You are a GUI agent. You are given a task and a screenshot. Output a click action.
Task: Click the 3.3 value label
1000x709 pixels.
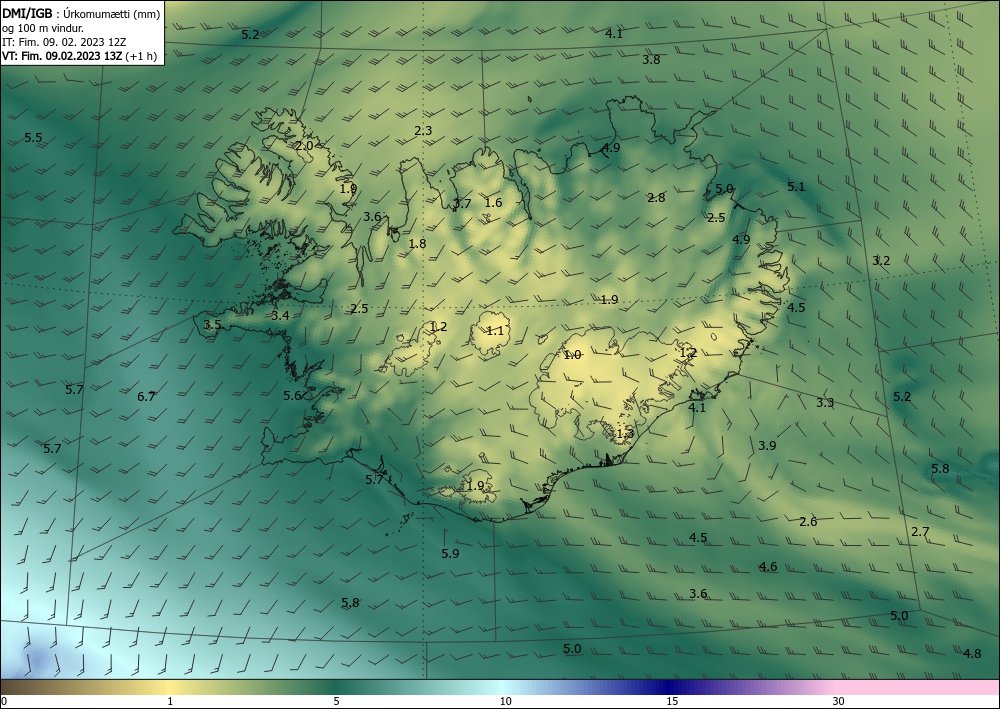[x=825, y=402]
